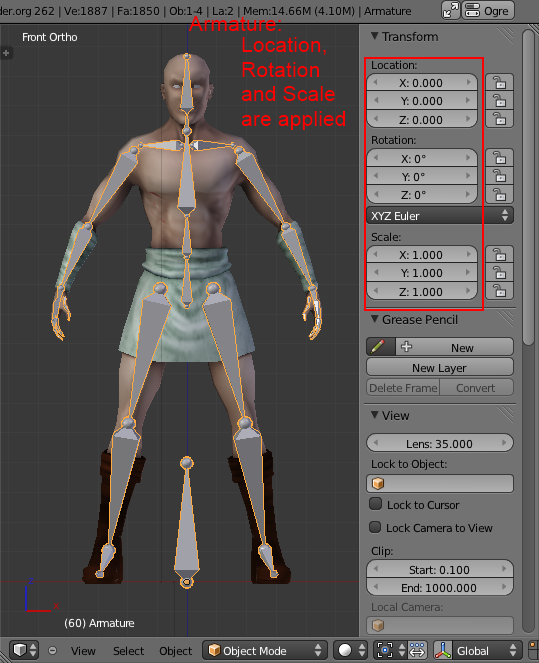Open the XYZ Euler rotation mode dropdown
This screenshot has width=539, height=663.
pos(440,216)
